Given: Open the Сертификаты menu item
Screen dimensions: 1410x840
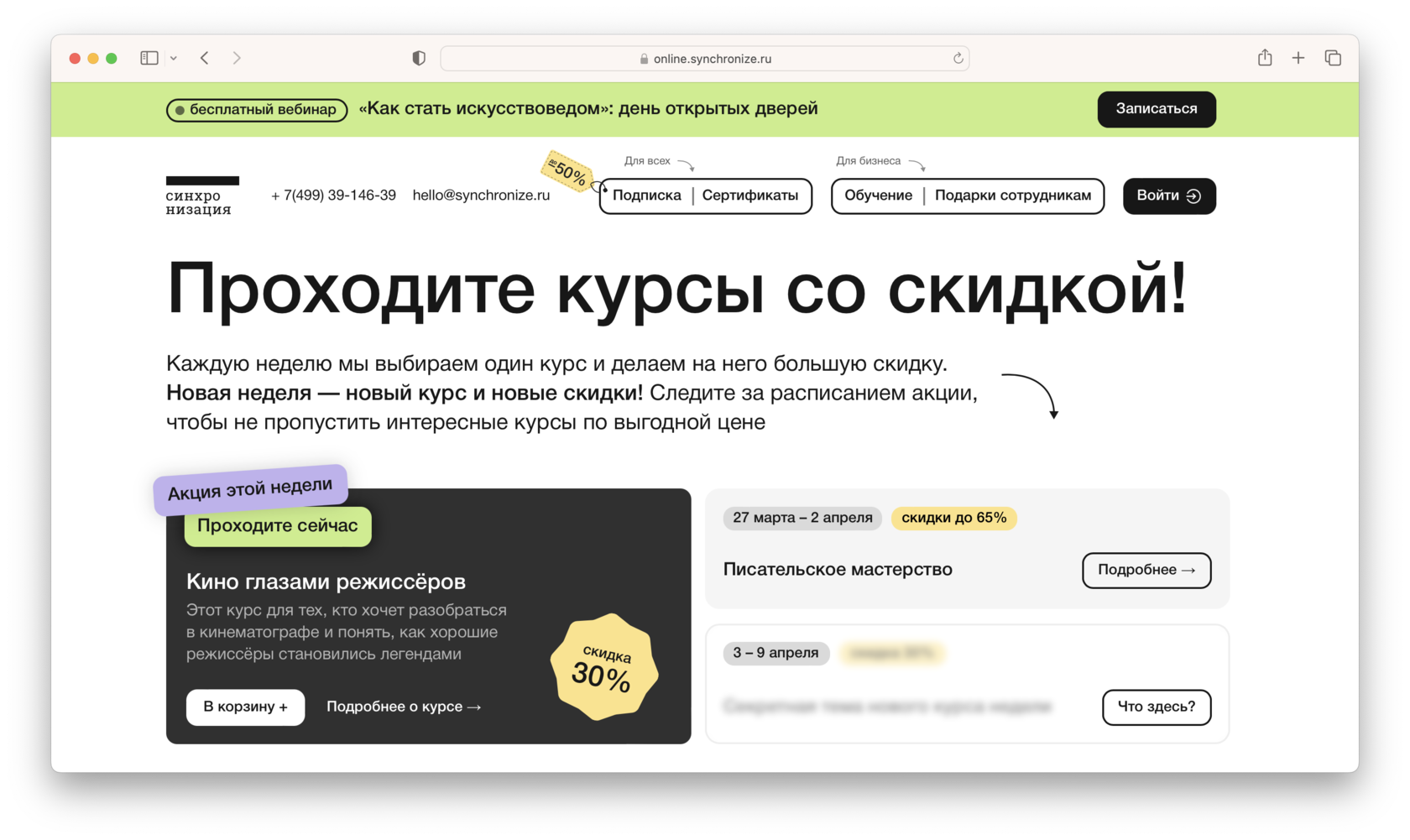Looking at the screenshot, I should [750, 196].
